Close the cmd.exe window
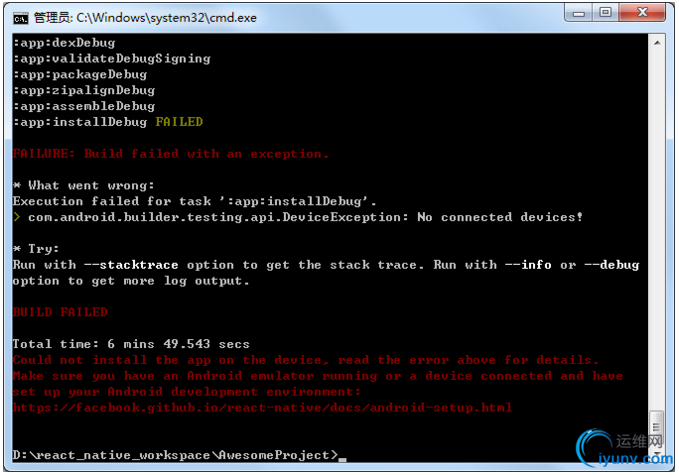 (x=643, y=13)
